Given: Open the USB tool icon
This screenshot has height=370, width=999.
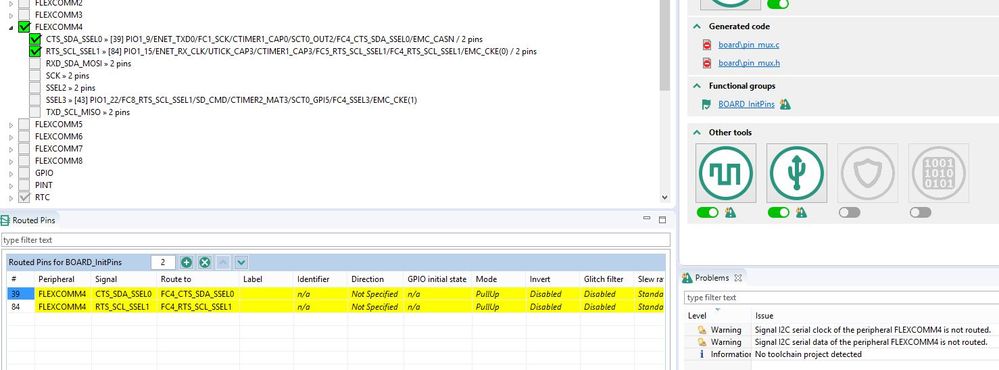Looking at the screenshot, I should (x=796, y=173).
